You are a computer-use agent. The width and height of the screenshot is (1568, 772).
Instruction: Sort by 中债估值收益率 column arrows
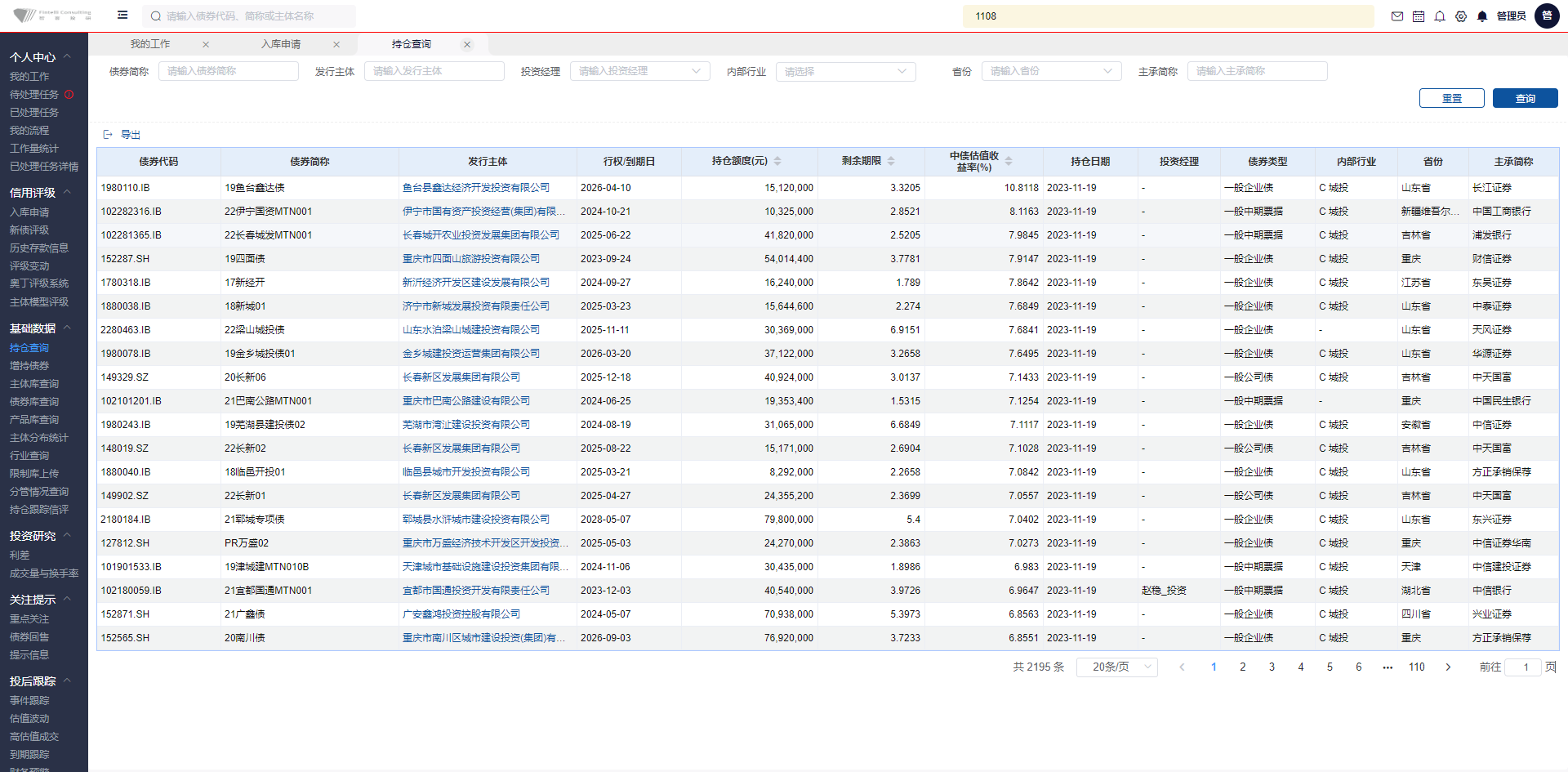pos(1009,161)
